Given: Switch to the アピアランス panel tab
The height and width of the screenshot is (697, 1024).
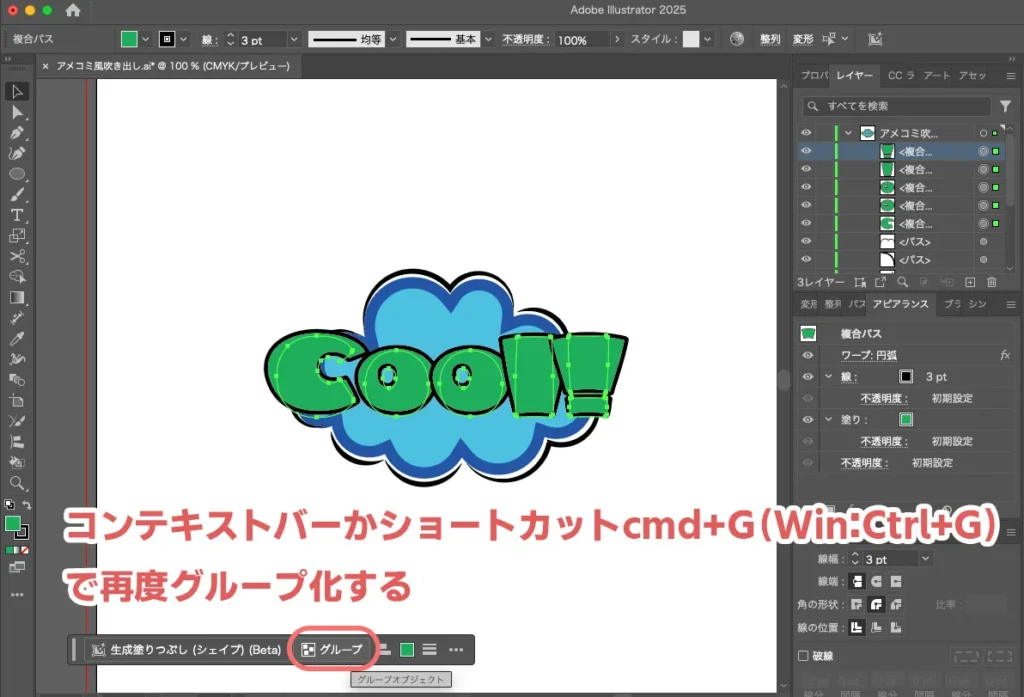Looking at the screenshot, I should 899,304.
